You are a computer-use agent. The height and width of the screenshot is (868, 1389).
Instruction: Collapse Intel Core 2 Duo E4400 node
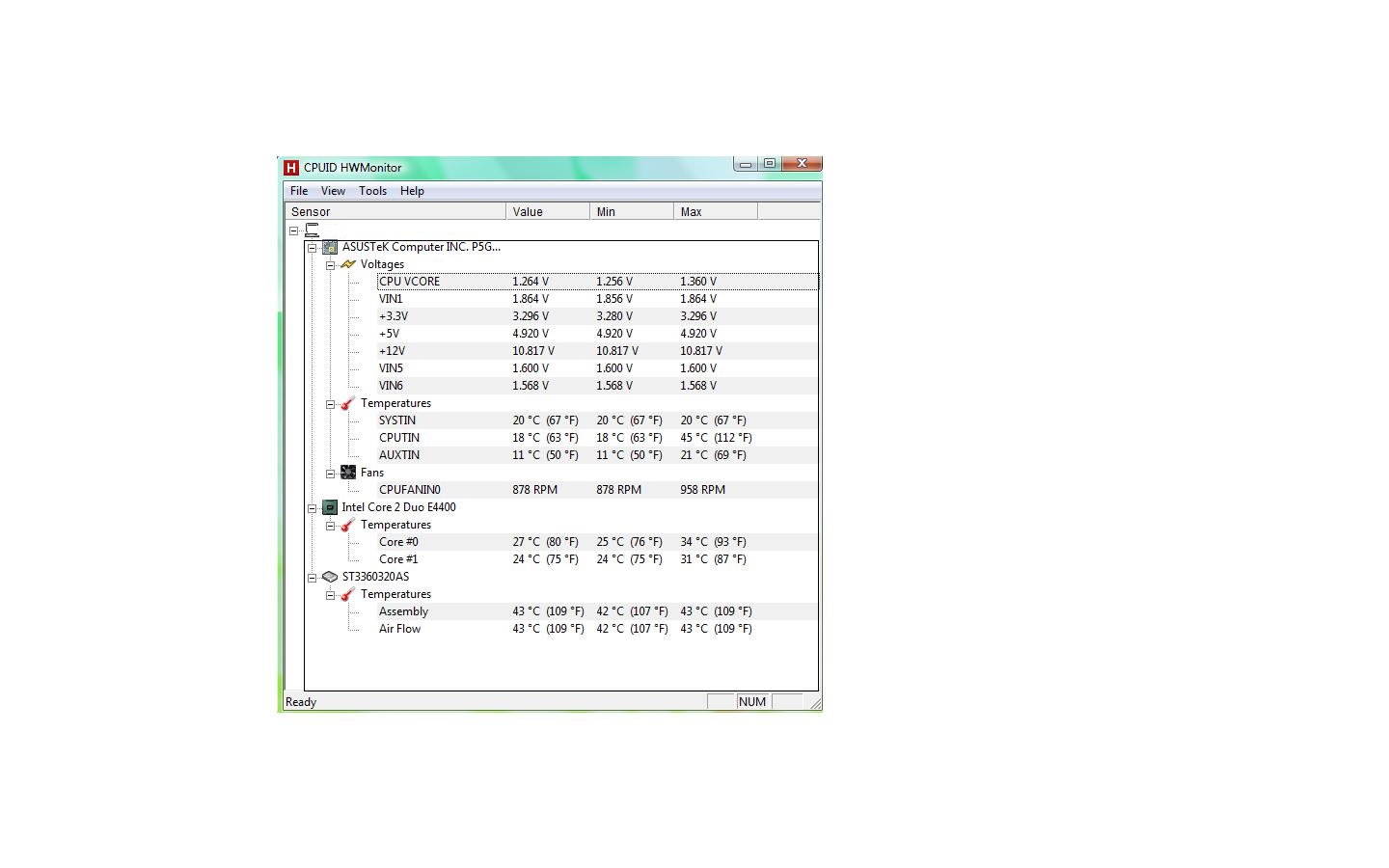click(313, 508)
